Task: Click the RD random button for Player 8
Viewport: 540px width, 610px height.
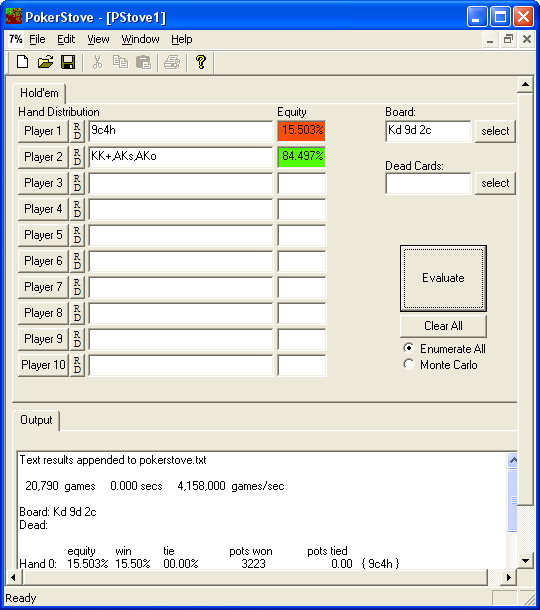Action: click(77, 313)
